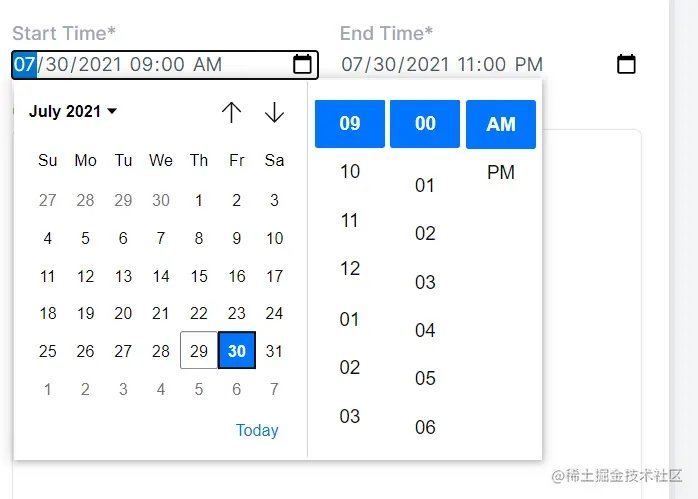
Task: Select minute 00 in the minutes column
Action: point(425,124)
